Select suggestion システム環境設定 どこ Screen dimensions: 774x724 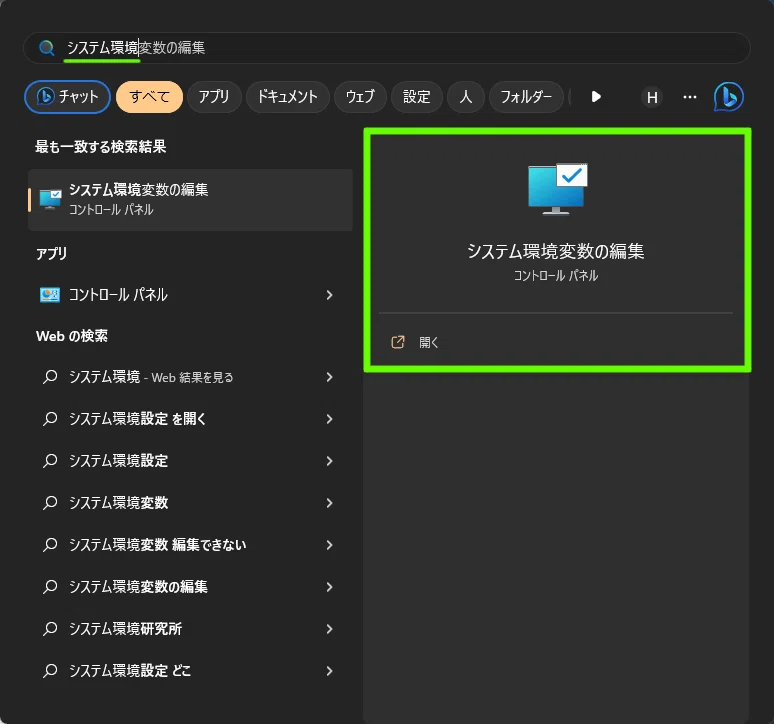click(x=190, y=671)
